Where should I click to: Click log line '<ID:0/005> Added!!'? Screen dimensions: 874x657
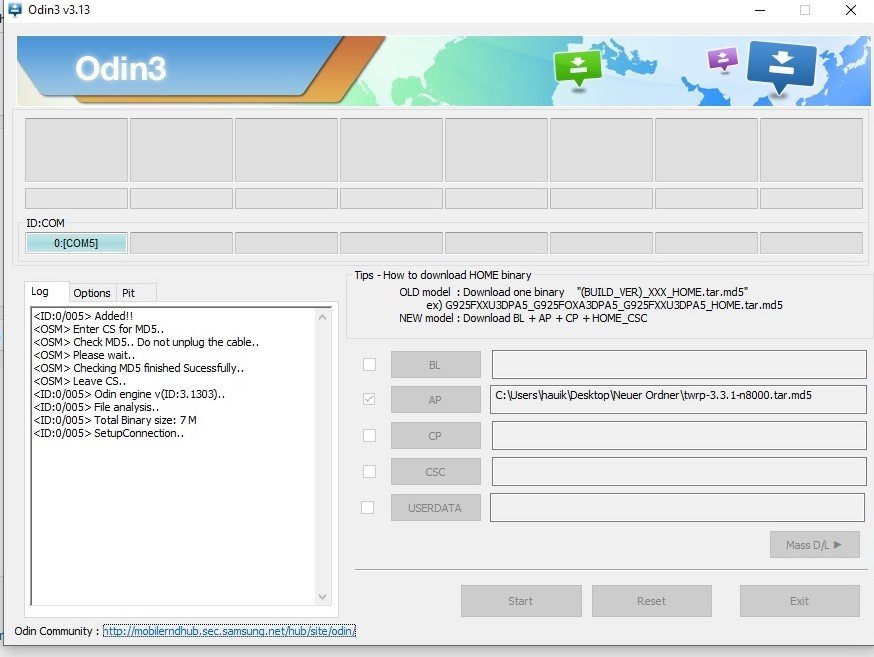coord(83,316)
